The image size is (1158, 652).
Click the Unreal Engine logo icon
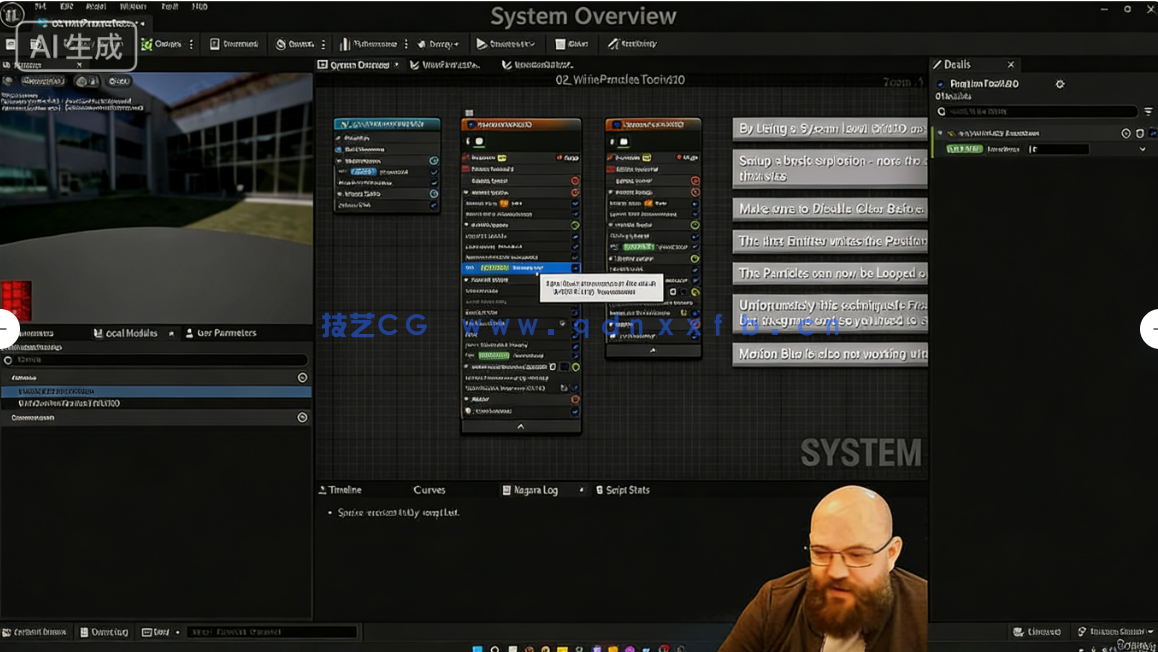pos(12,15)
